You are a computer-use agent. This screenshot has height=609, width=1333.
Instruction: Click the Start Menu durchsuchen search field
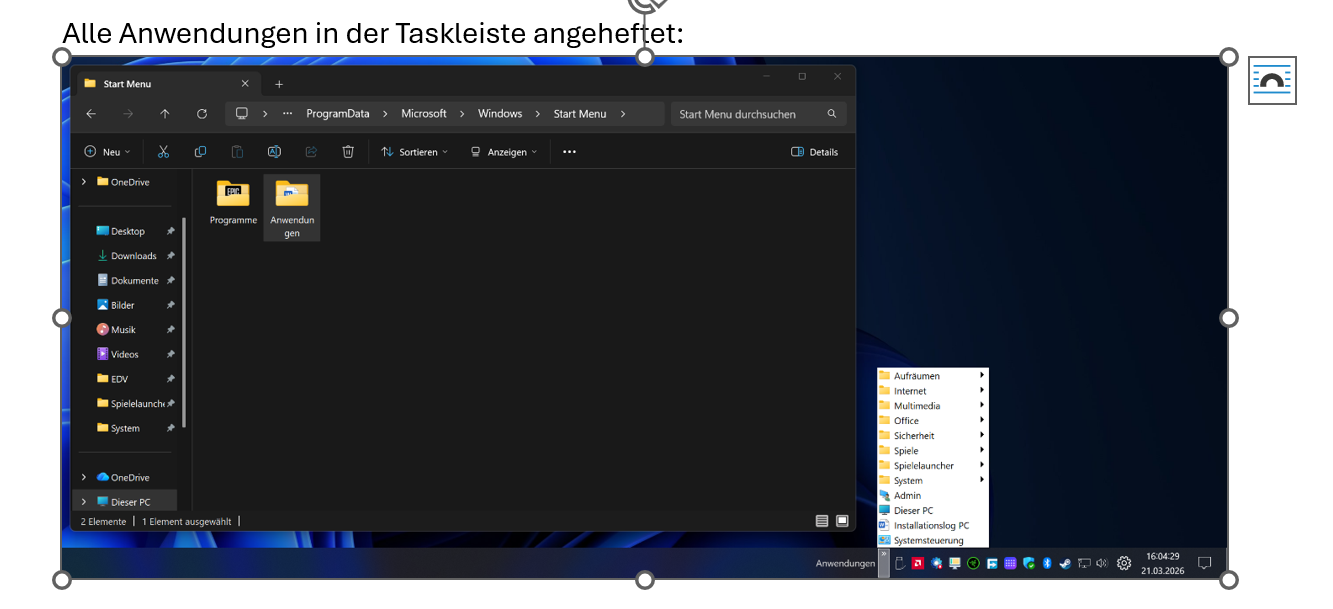coord(758,114)
